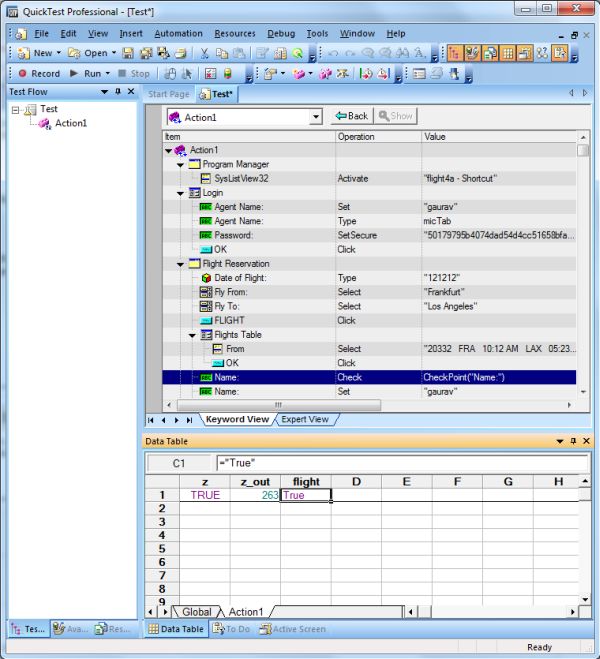Click the Run button
The height and width of the screenshot is (659, 600).
[86, 74]
